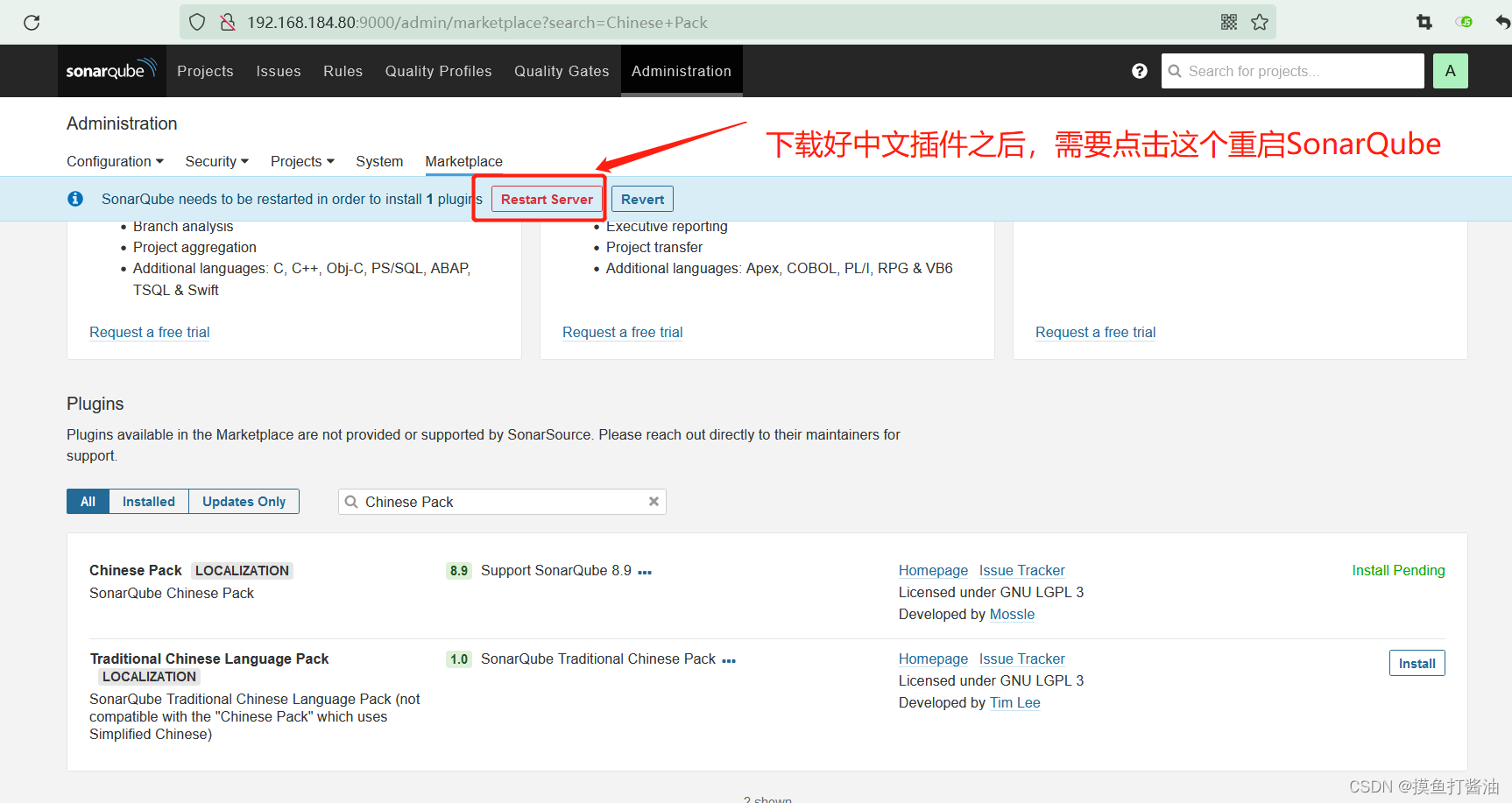Open the Security dropdown menu
Viewport: 1512px width, 803px height.
[x=217, y=161]
